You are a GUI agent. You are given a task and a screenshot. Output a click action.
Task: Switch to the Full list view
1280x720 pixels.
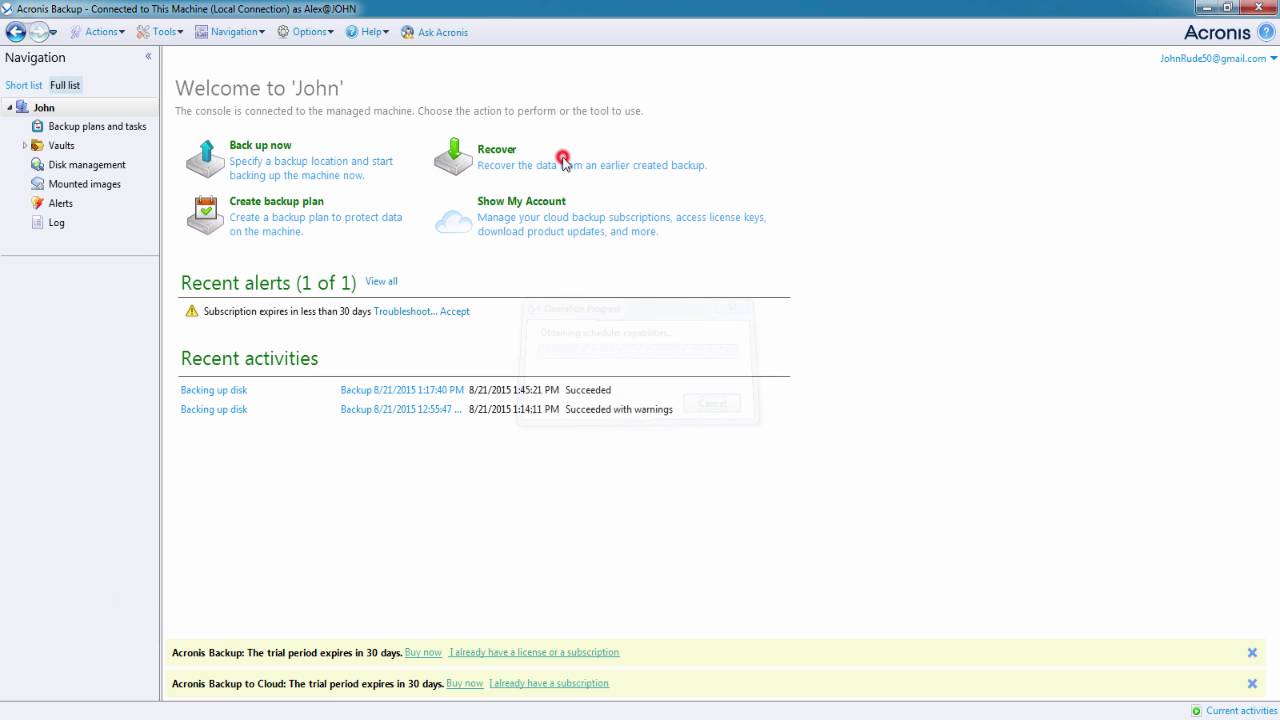tap(65, 86)
